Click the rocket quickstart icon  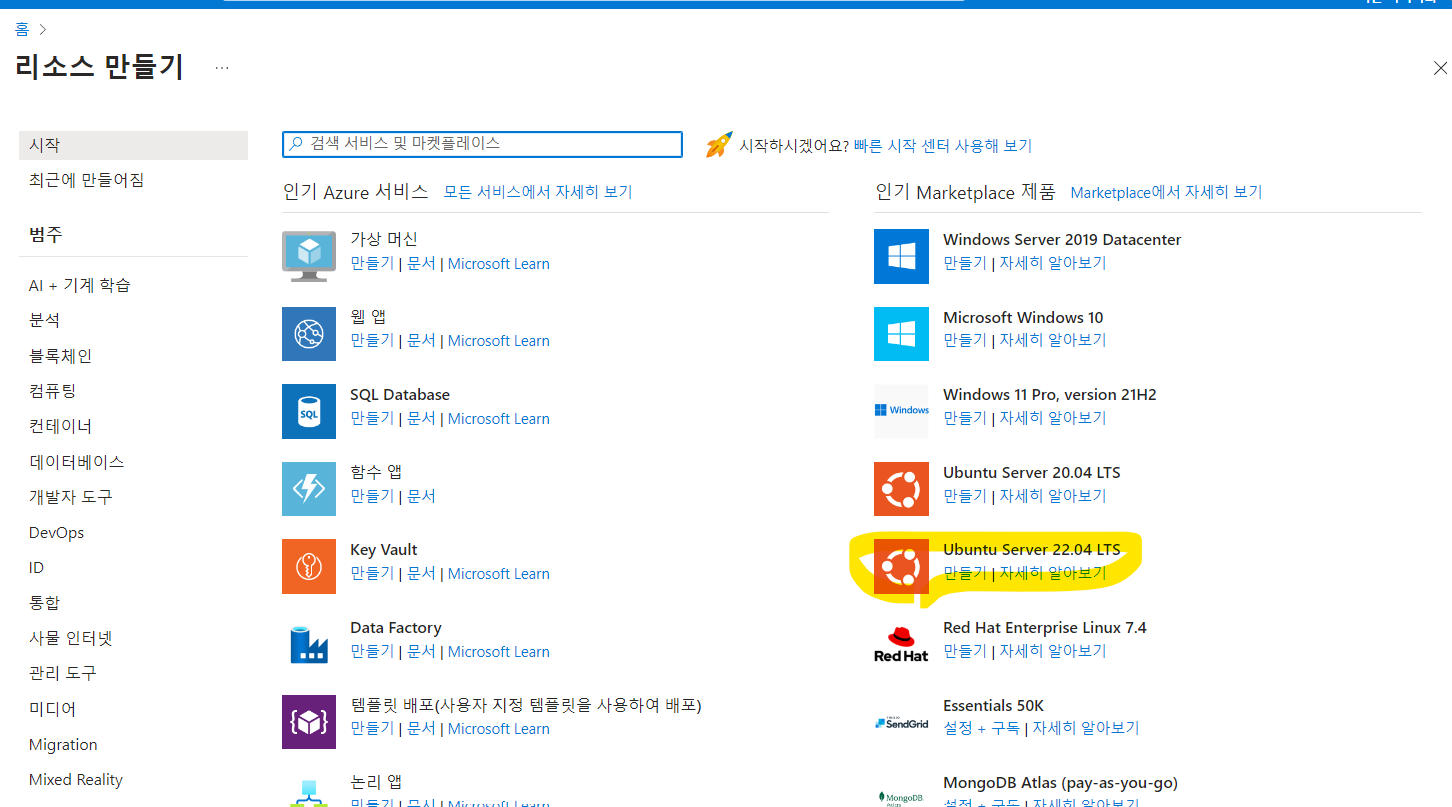point(719,145)
